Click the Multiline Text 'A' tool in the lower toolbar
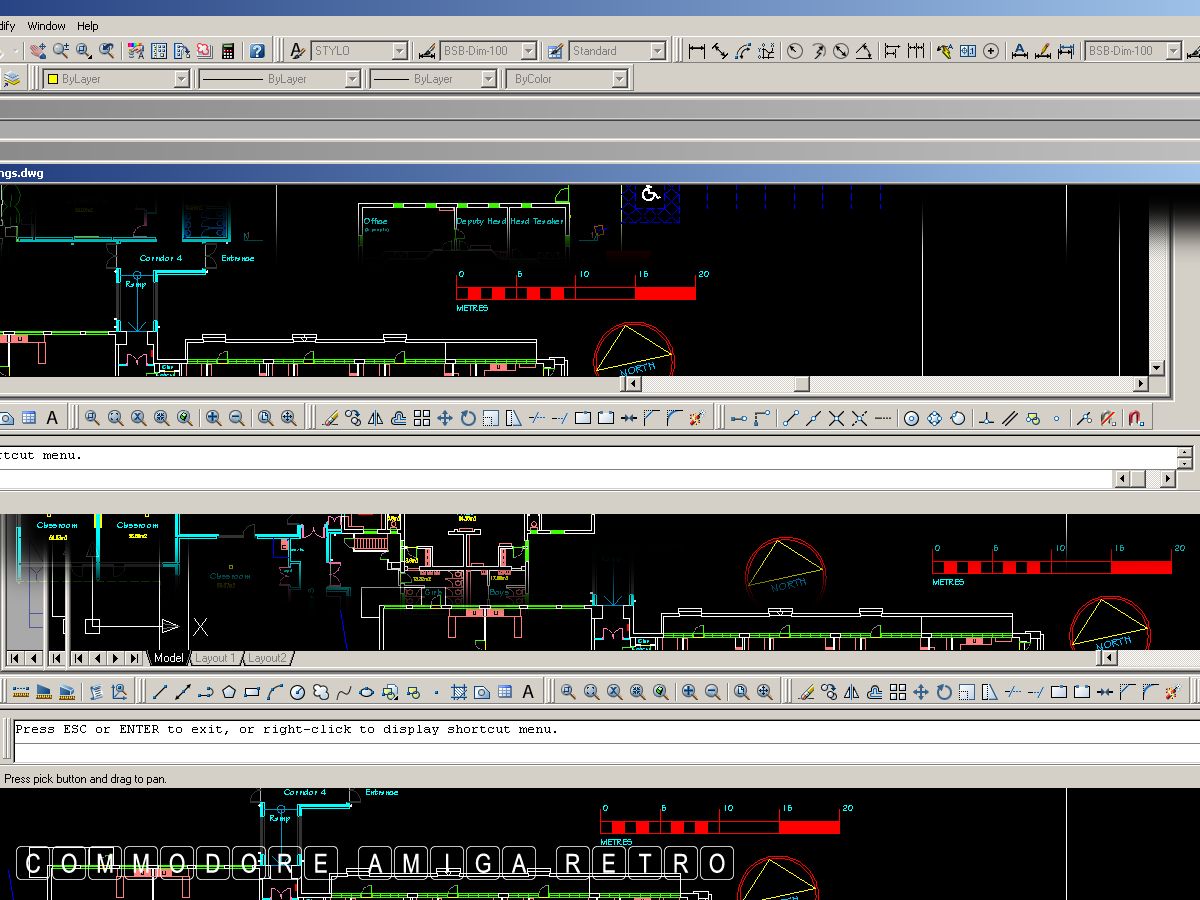The height and width of the screenshot is (900, 1200). pyautogui.click(x=528, y=692)
